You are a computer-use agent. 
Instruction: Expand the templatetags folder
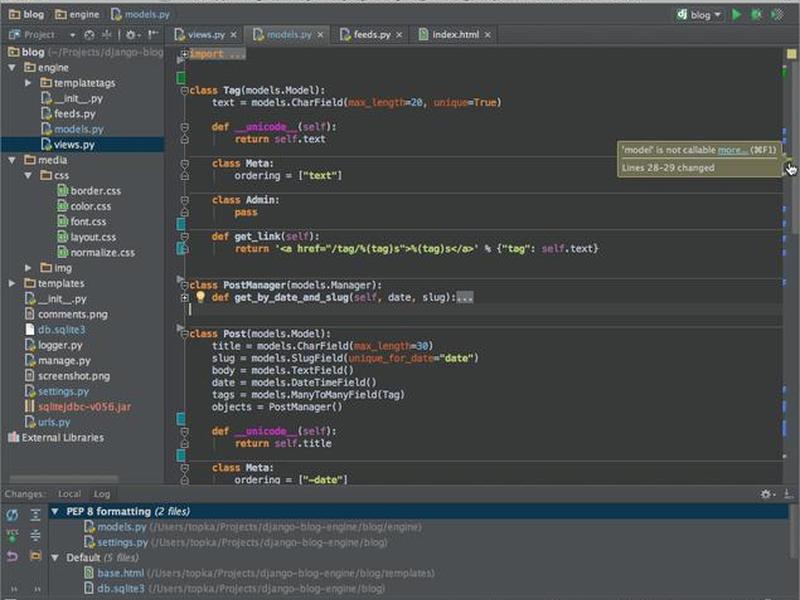coord(28,83)
